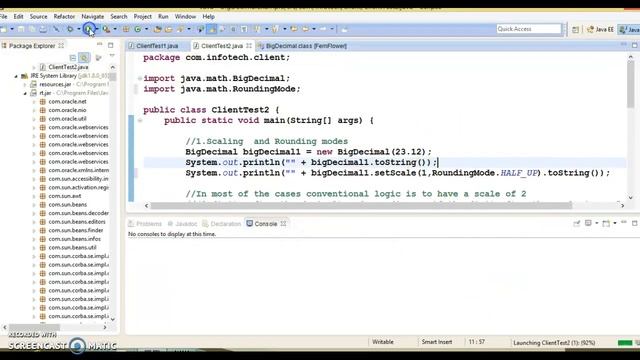The image size is (640, 360).
Task: Click the Run external tools icon
Action: 106,29
